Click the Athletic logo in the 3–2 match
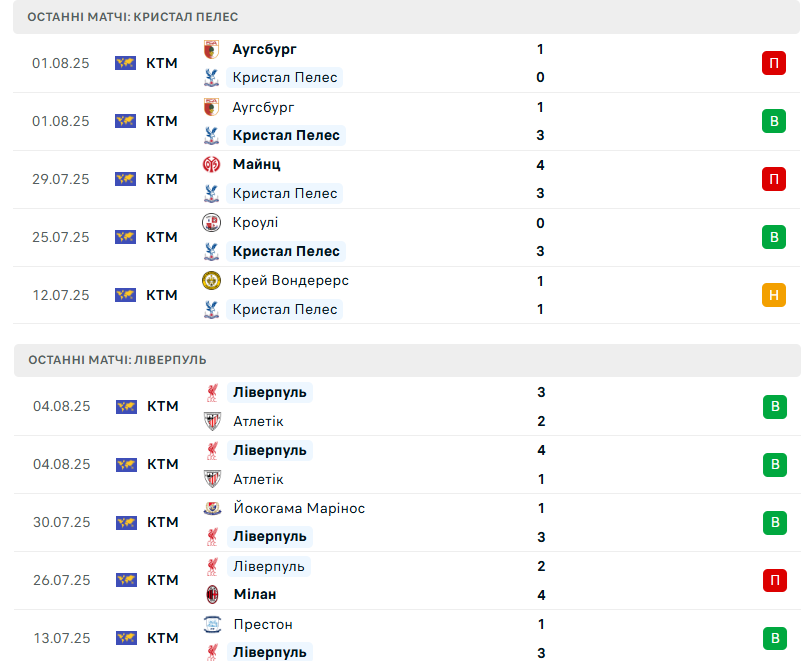The height and width of the screenshot is (669, 810). coord(212,421)
